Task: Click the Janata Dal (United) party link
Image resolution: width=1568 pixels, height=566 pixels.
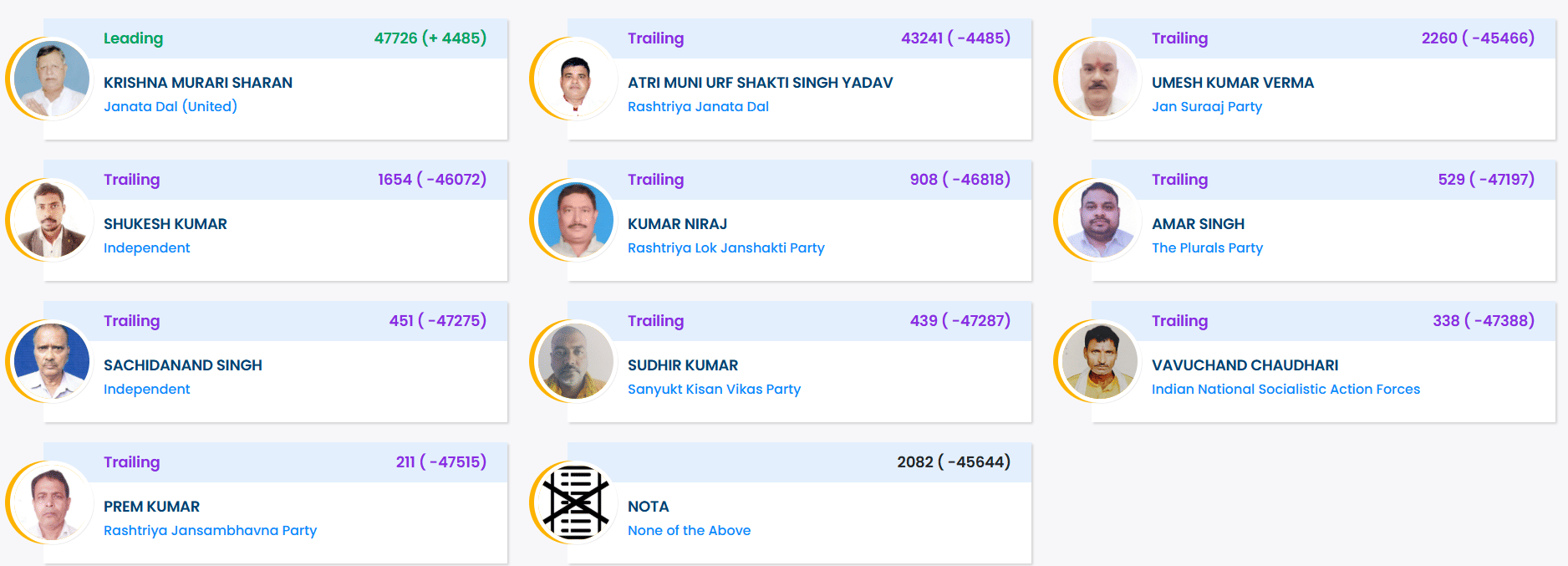Action: (x=171, y=106)
